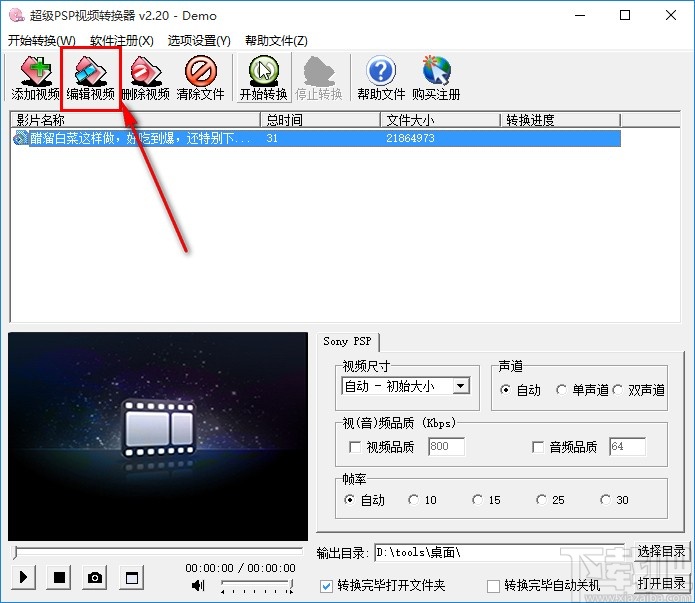Open the 软件注册(X) menu

[122, 41]
